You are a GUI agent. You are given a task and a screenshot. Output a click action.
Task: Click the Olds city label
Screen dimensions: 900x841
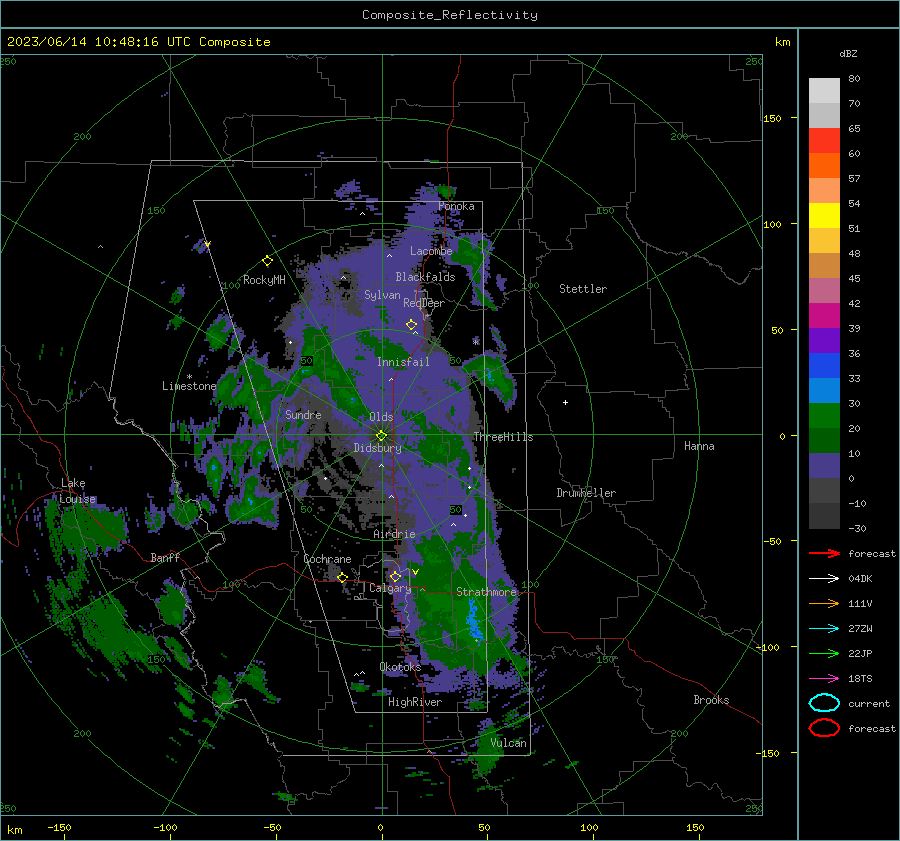tap(381, 417)
